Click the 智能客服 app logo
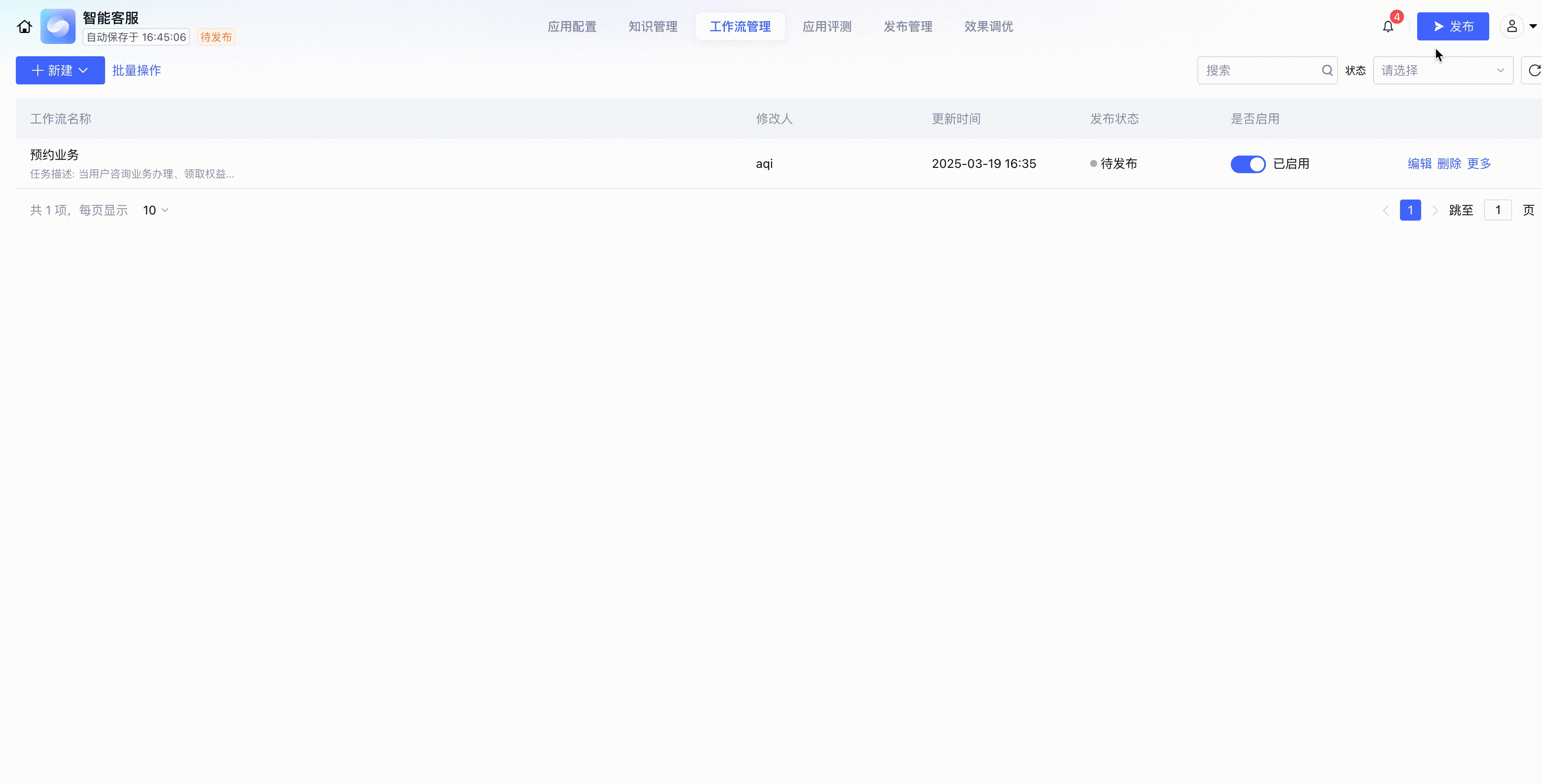 (x=58, y=27)
